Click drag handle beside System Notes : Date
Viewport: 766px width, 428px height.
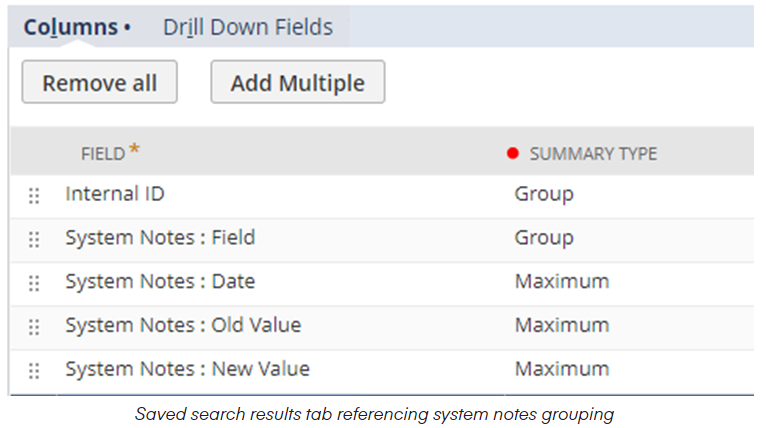pyautogui.click(x=34, y=284)
